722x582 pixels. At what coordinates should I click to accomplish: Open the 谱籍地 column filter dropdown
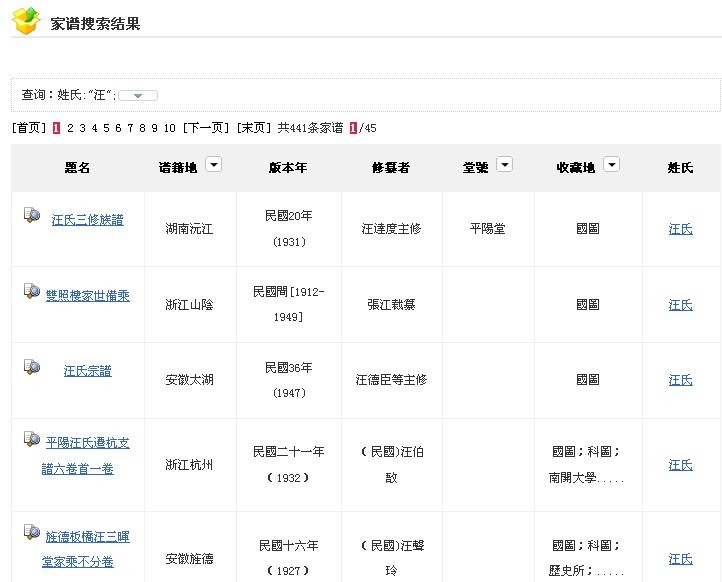click(x=213, y=164)
